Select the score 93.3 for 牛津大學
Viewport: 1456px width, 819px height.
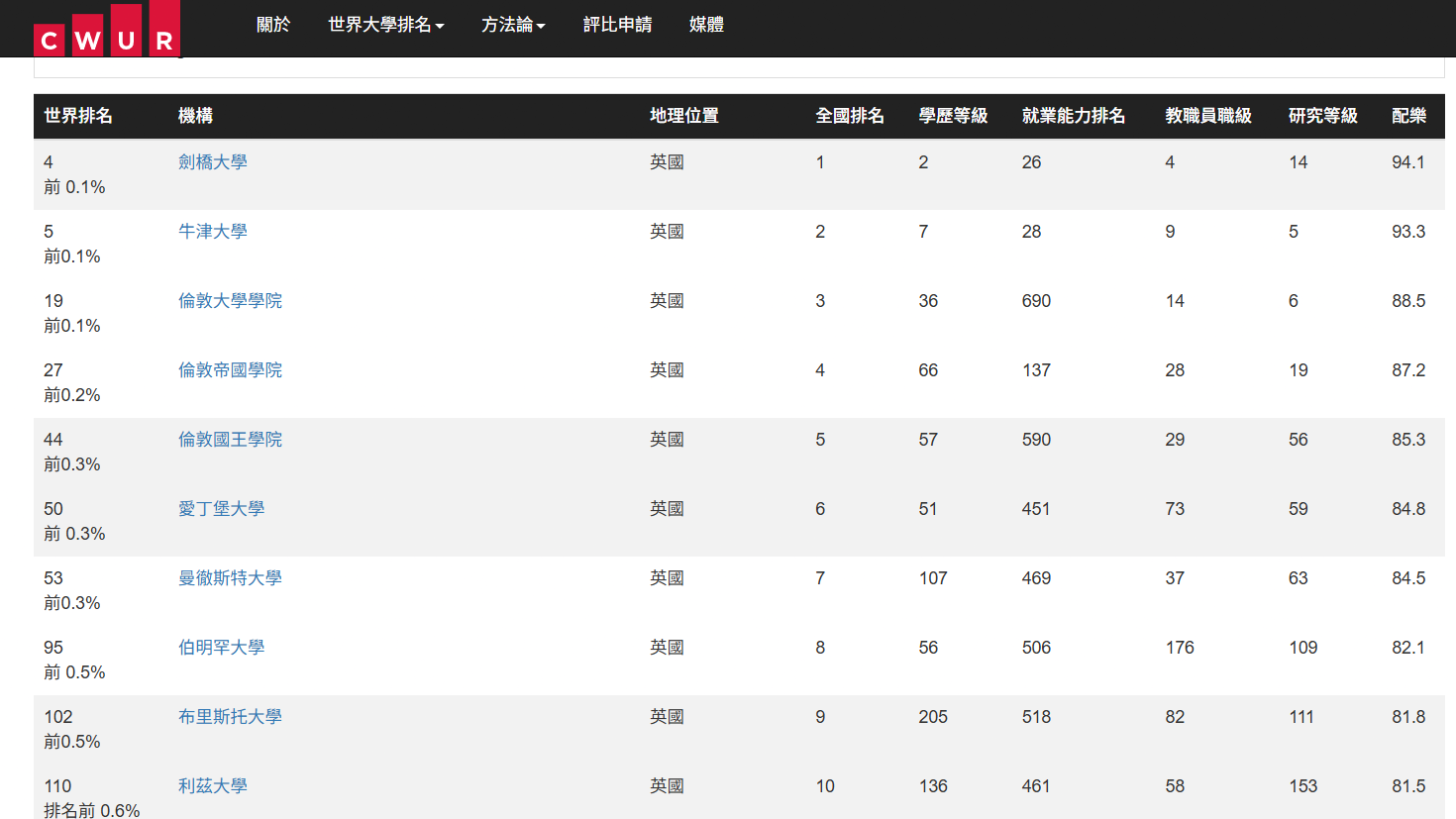pos(1408,232)
